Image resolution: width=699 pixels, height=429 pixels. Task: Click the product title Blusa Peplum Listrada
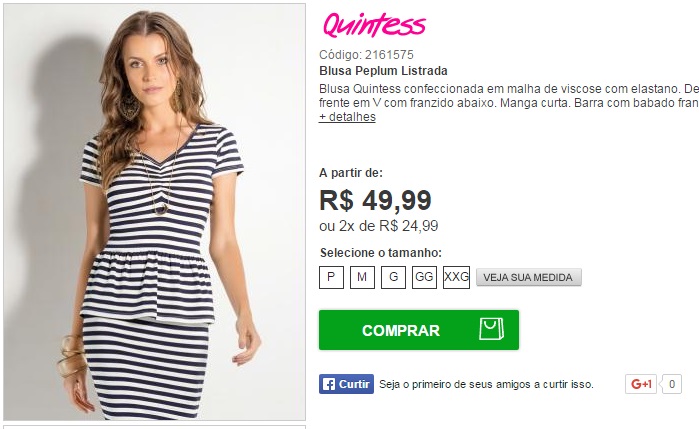(x=383, y=71)
